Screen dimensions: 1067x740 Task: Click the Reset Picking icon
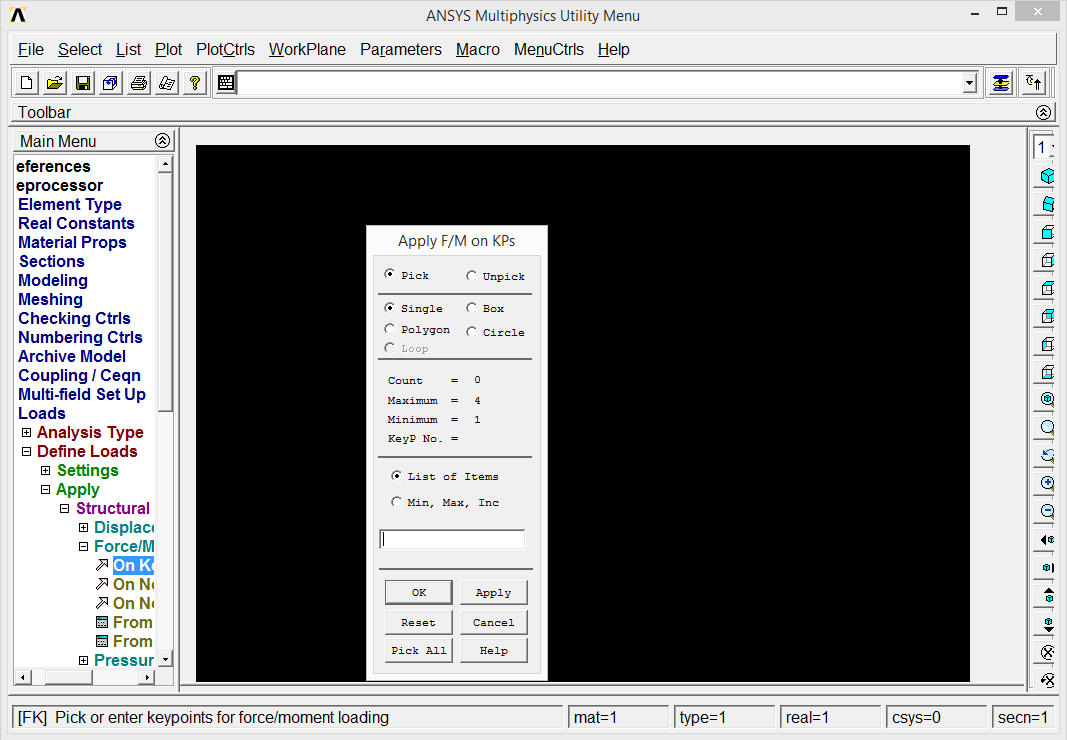(x=1033, y=83)
